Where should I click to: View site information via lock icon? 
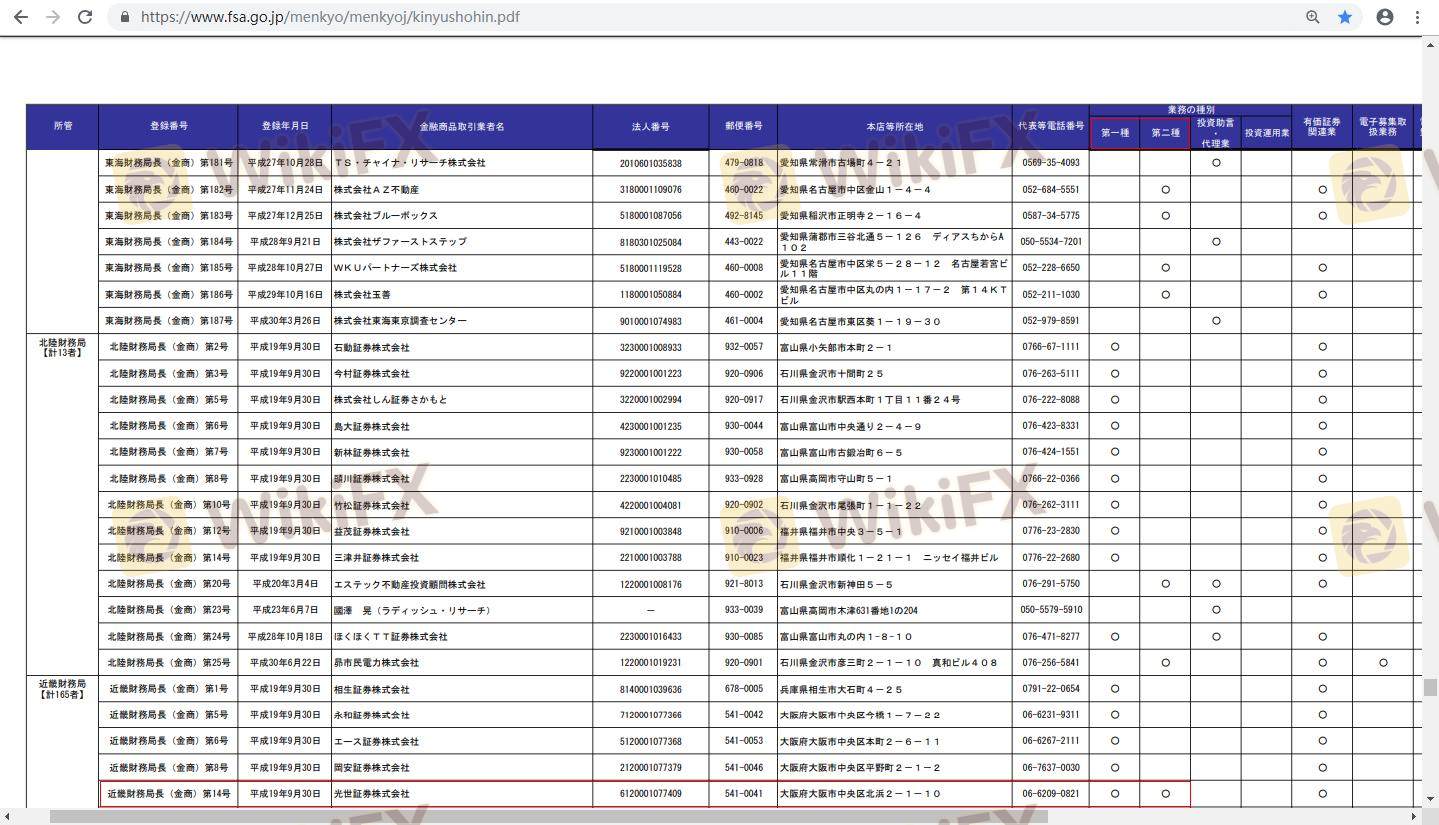point(125,17)
